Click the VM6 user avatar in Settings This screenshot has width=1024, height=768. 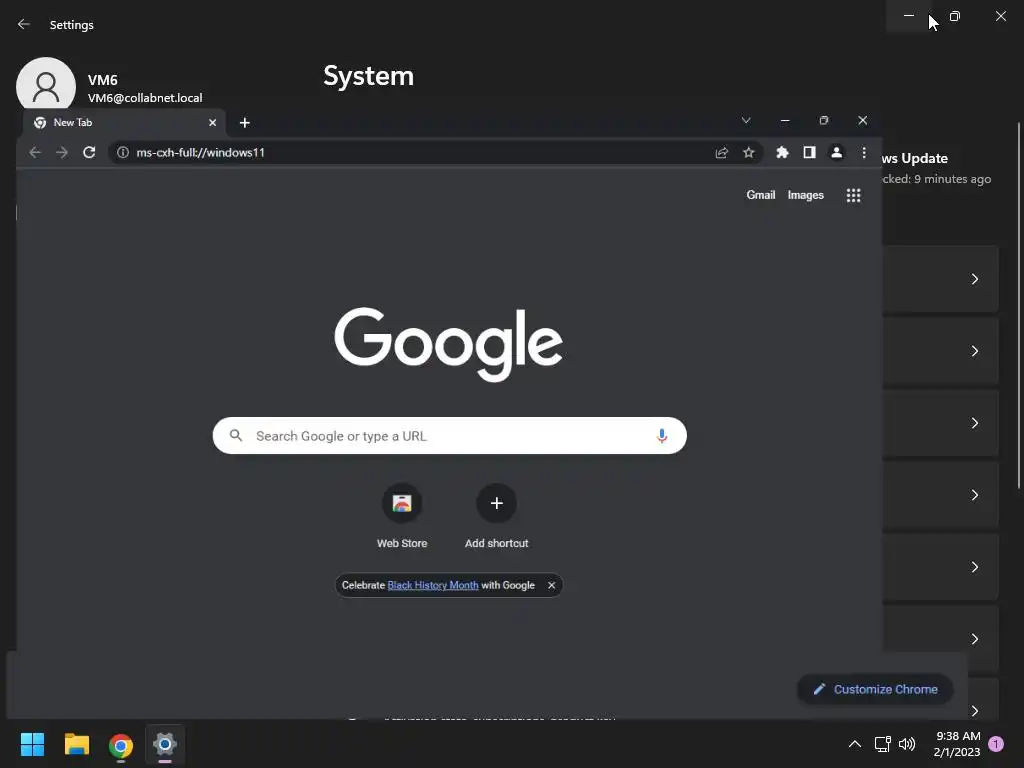coord(46,84)
